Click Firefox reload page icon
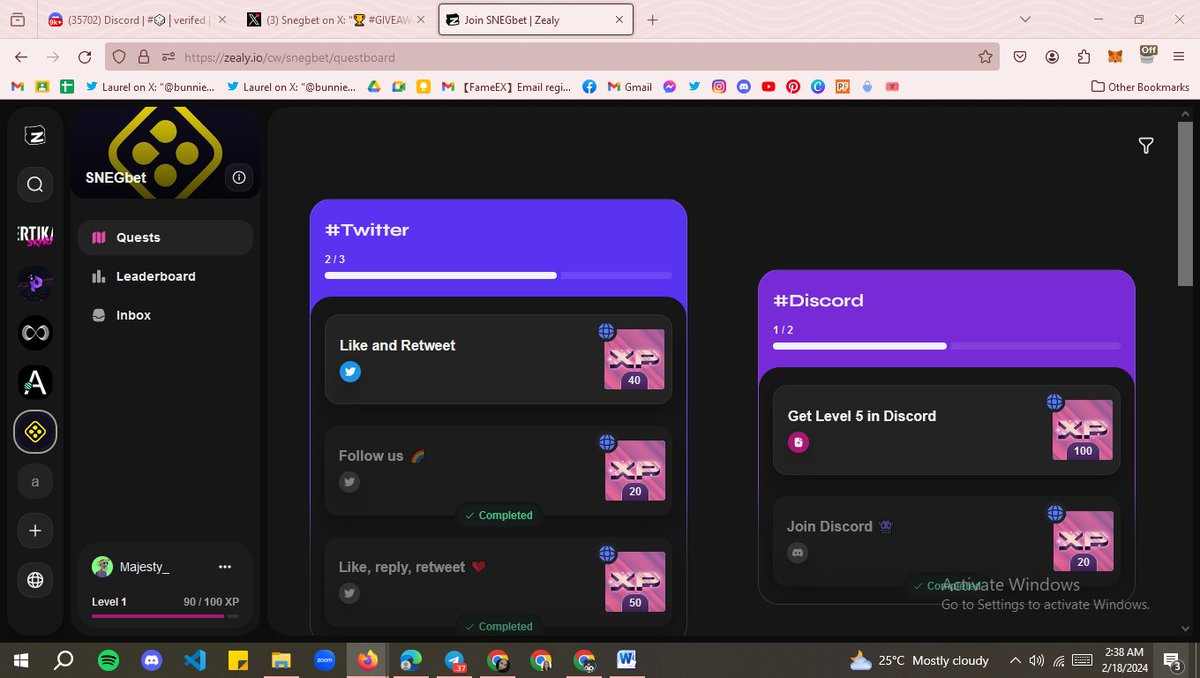Image resolution: width=1200 pixels, height=678 pixels. [x=84, y=57]
